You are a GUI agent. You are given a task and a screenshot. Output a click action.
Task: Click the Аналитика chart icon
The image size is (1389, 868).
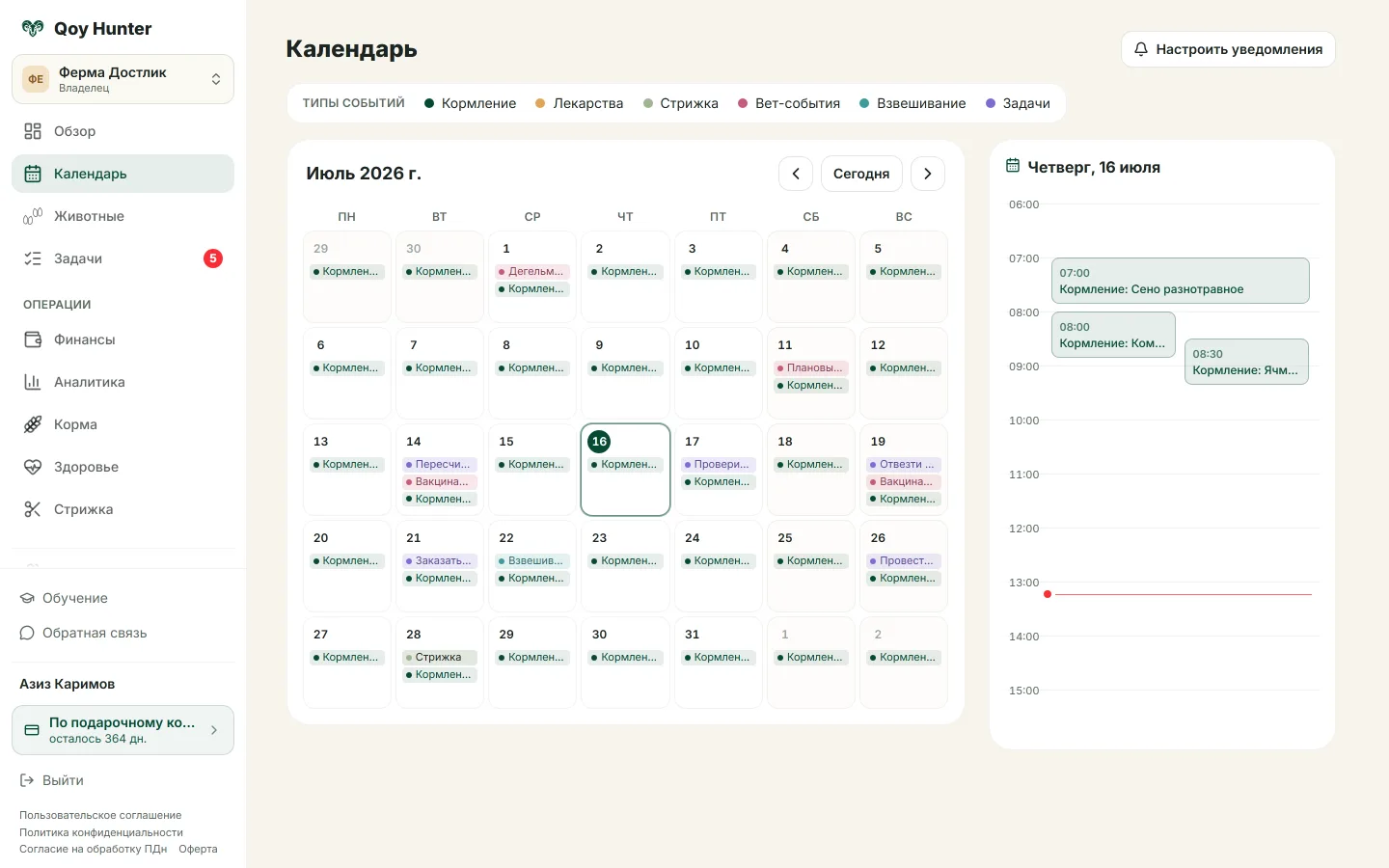click(33, 382)
